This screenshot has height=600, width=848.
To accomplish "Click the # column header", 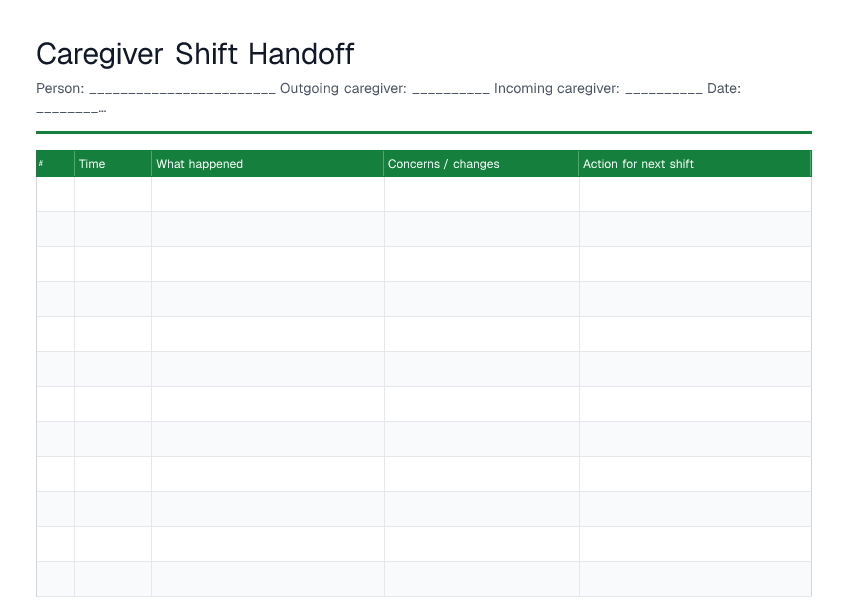I will [x=55, y=163].
